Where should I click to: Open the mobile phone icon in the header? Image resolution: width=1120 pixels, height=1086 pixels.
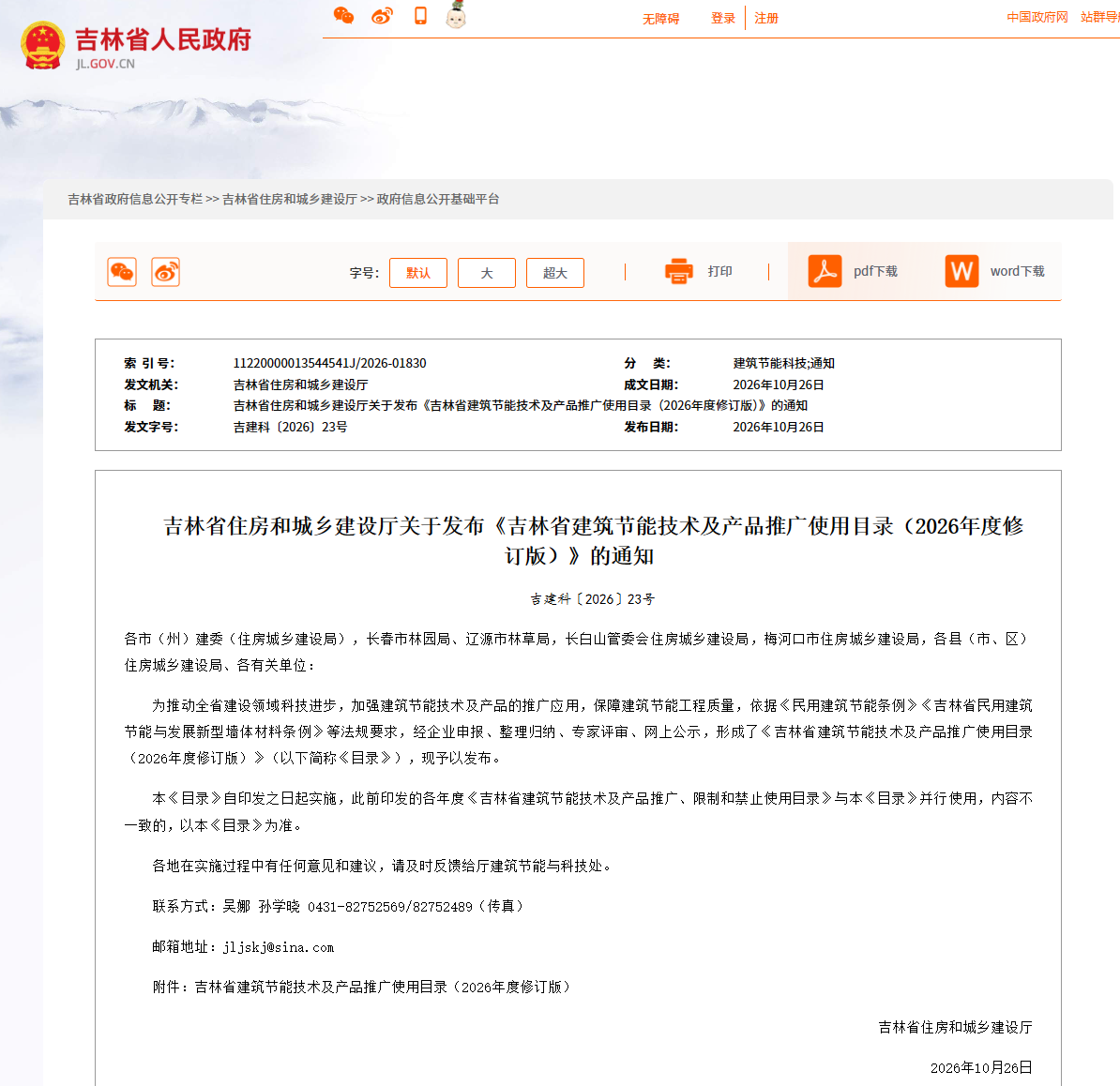(421, 16)
